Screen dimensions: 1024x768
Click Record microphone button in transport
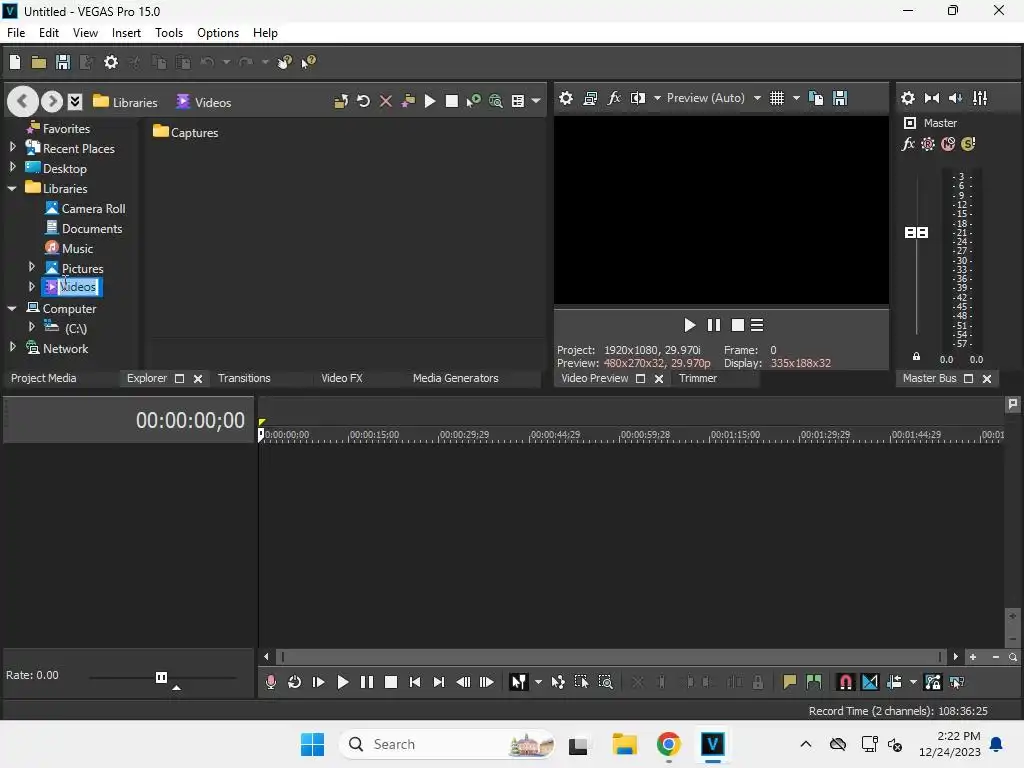click(270, 682)
